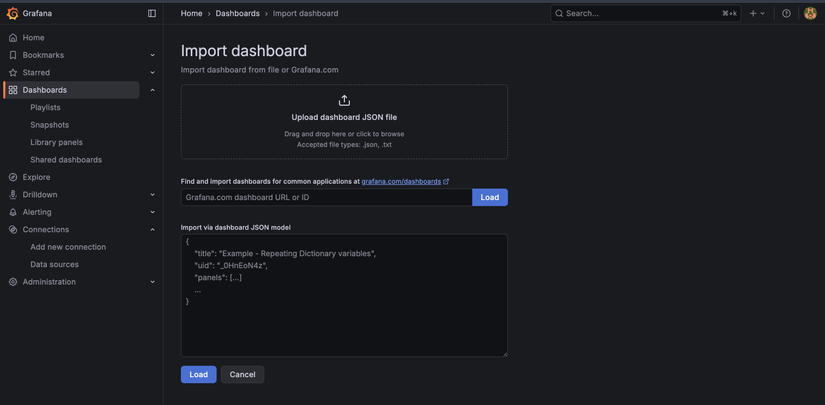Viewport: 825px width, 405px height.
Task: Click the Import dashboard breadcrumb text
Action: pos(305,14)
